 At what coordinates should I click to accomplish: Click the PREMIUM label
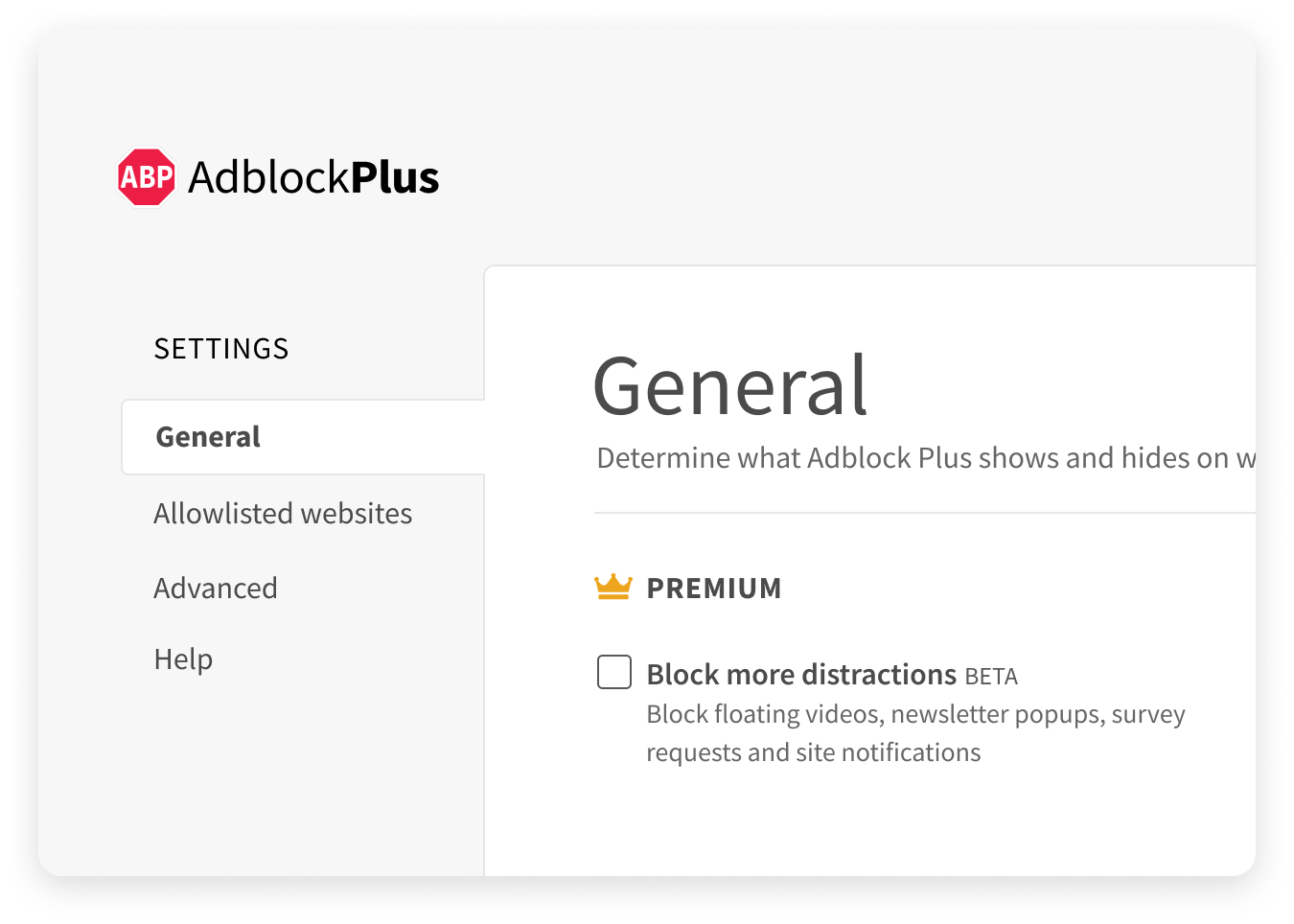coord(714,588)
